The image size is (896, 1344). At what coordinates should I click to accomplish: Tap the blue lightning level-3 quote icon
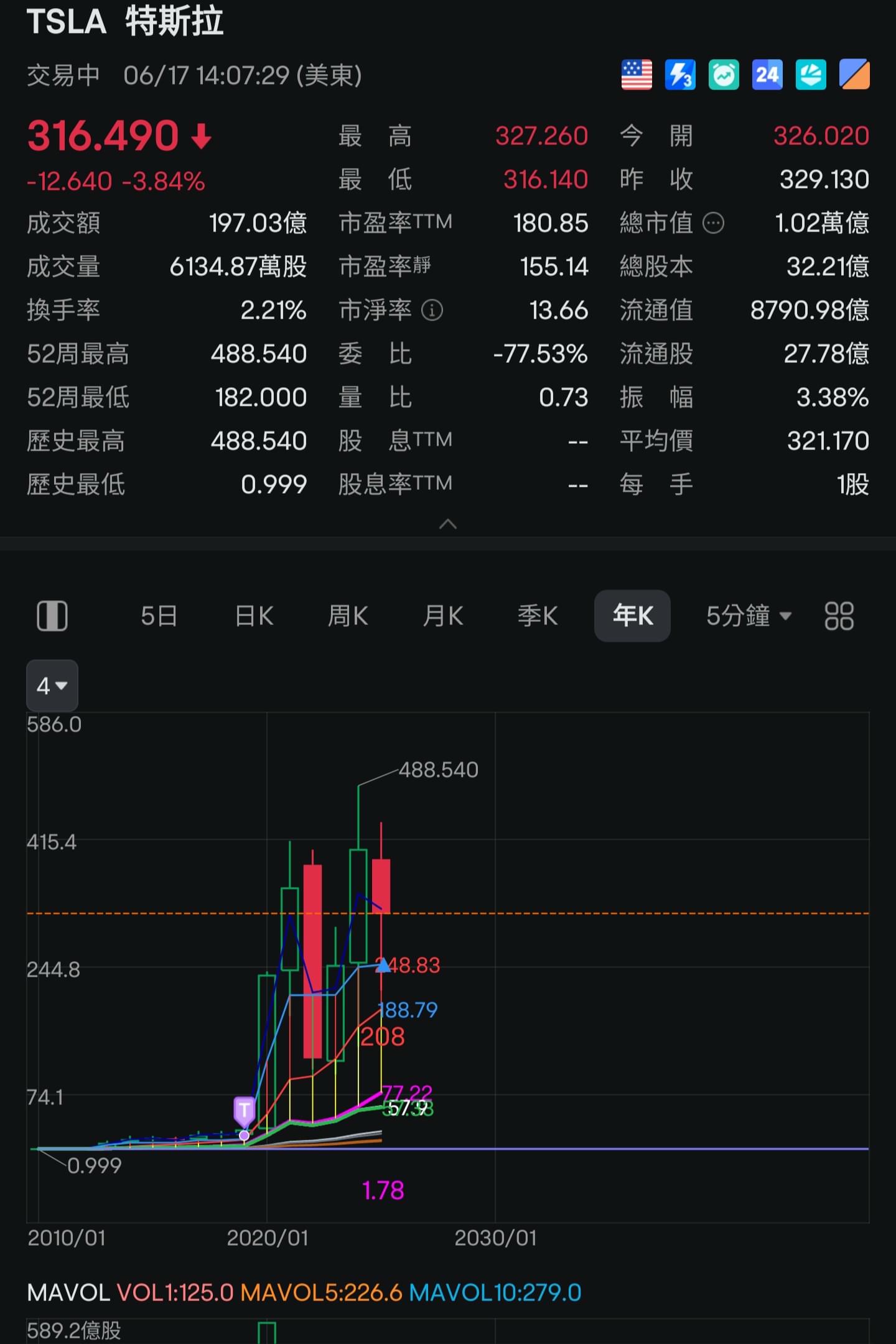tap(680, 75)
